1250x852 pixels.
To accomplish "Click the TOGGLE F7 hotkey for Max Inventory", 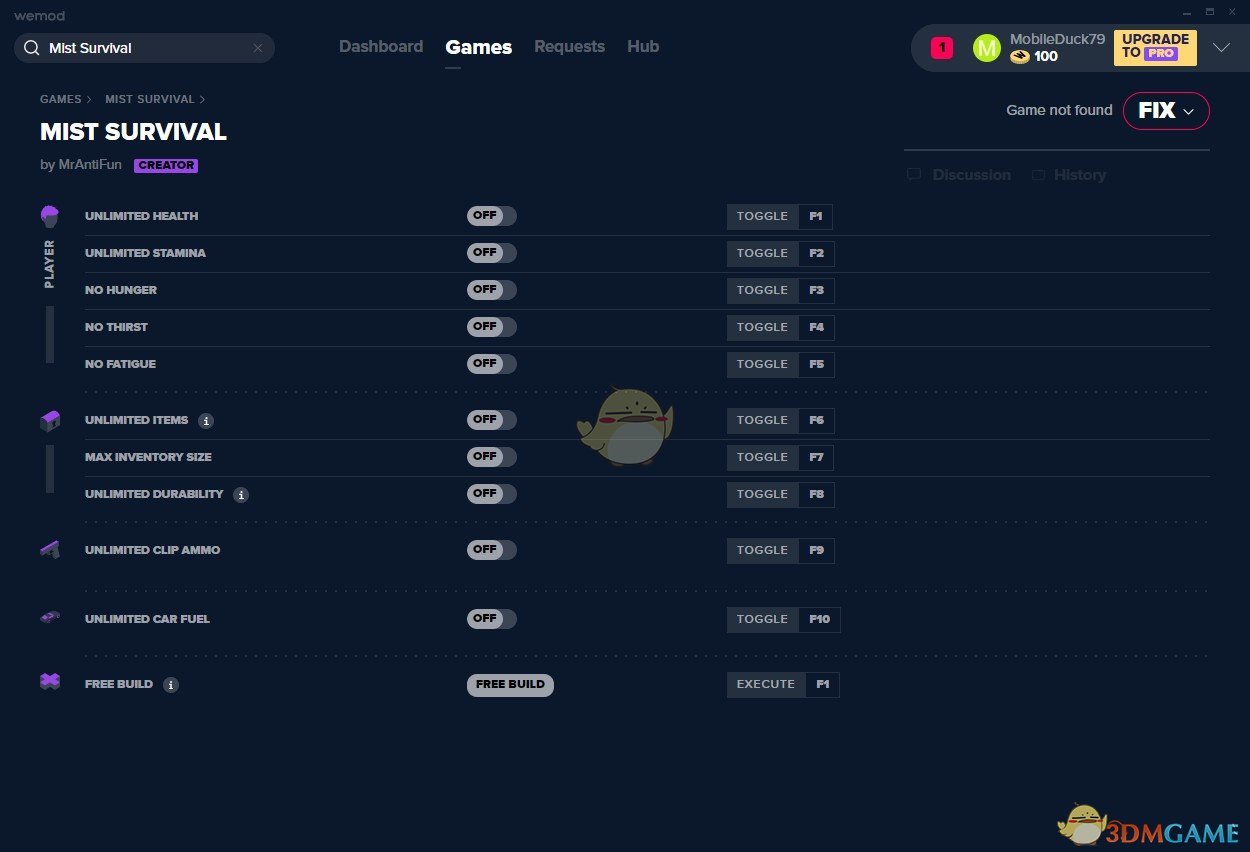I will 780,457.
